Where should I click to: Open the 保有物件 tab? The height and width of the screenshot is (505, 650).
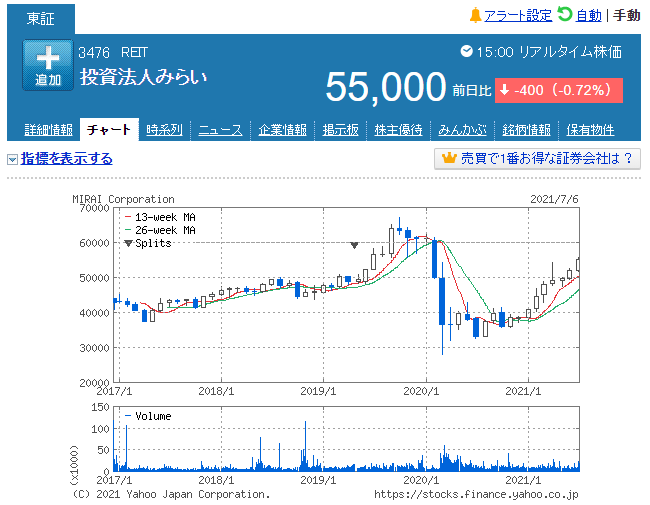click(x=590, y=130)
